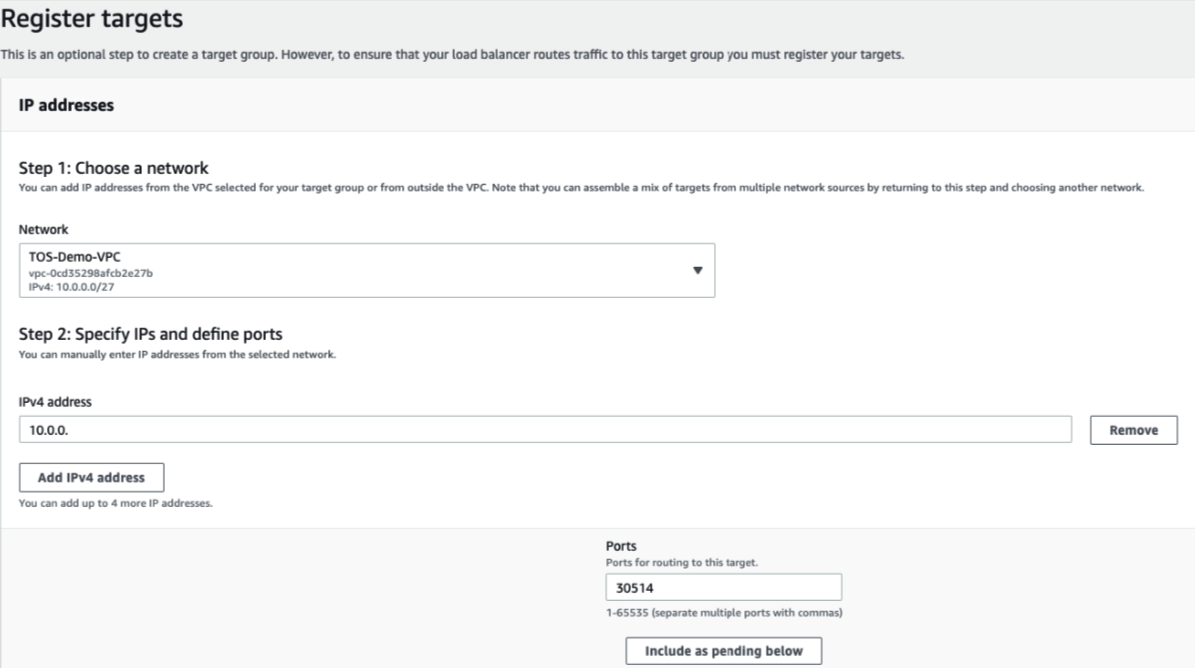
Task: Focus the IPv4 address field containing 10.0.0.
Action: pyautogui.click(x=545, y=430)
